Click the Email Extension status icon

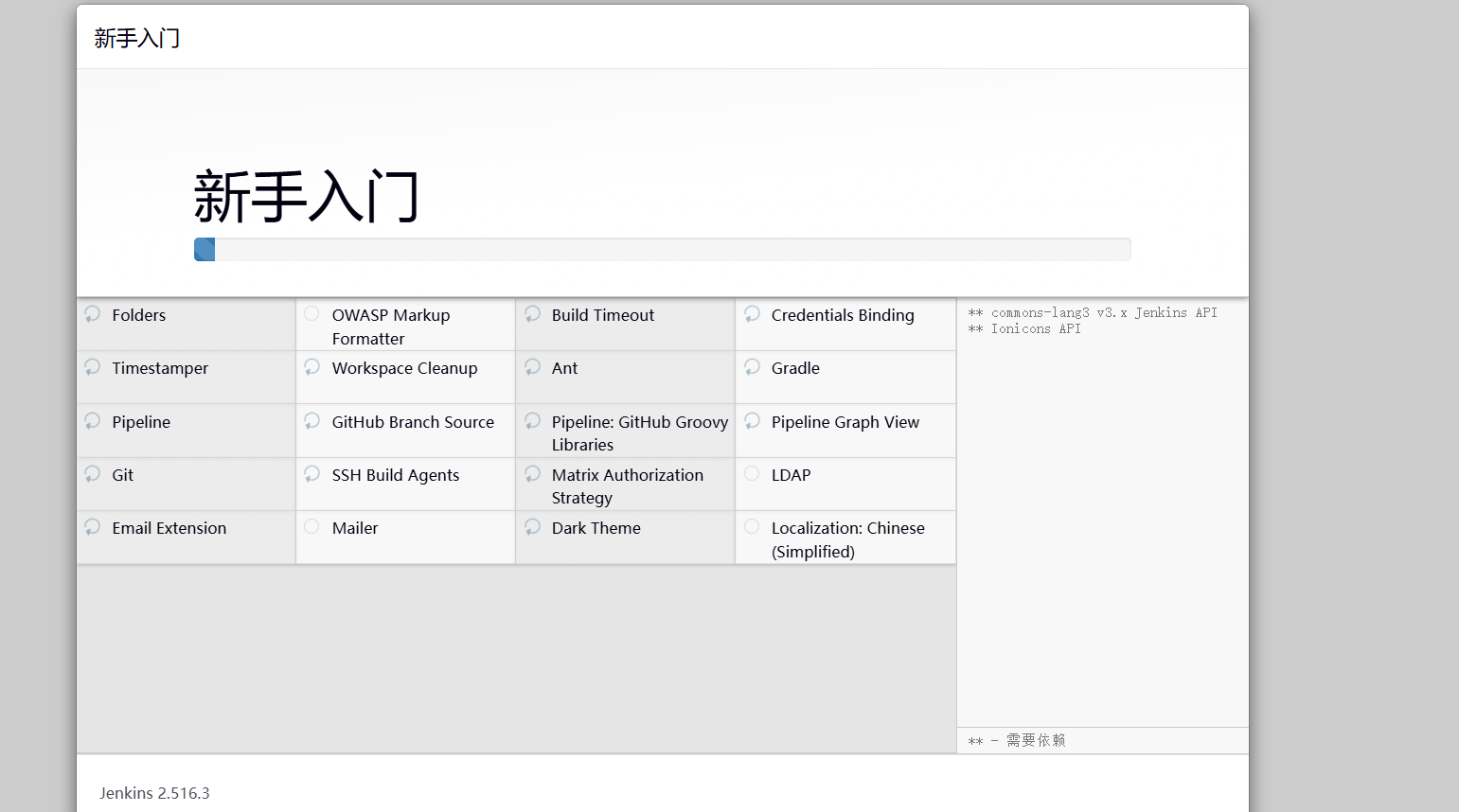pyautogui.click(x=93, y=526)
